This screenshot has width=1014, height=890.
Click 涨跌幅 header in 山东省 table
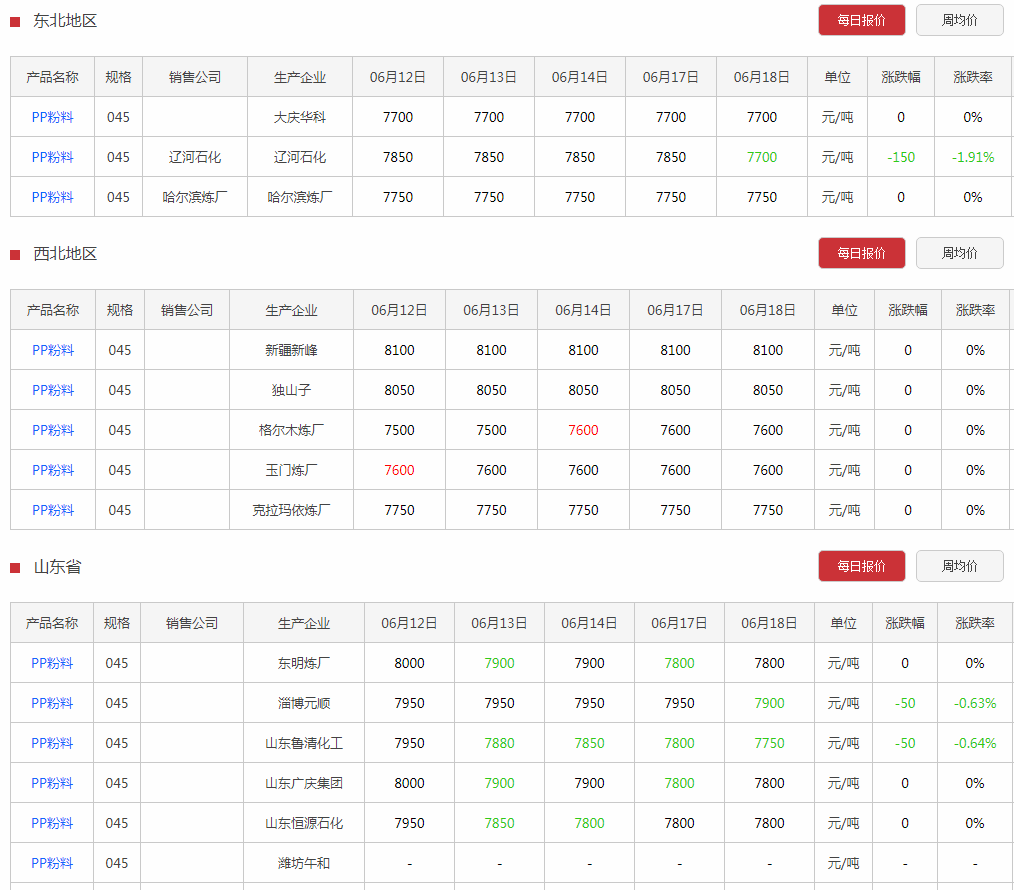coord(905,623)
